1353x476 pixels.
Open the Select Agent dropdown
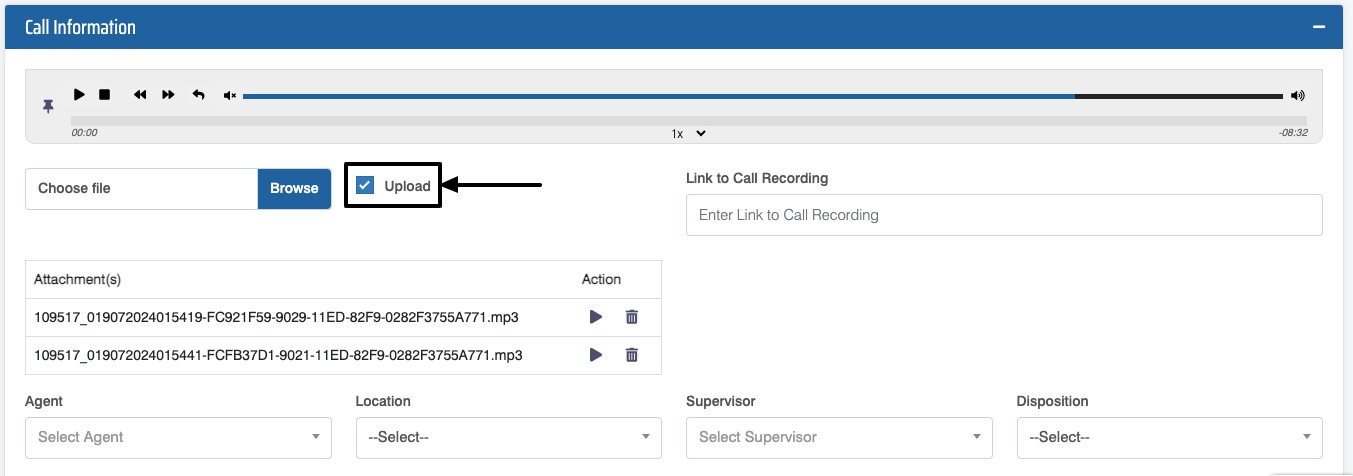[x=178, y=437]
